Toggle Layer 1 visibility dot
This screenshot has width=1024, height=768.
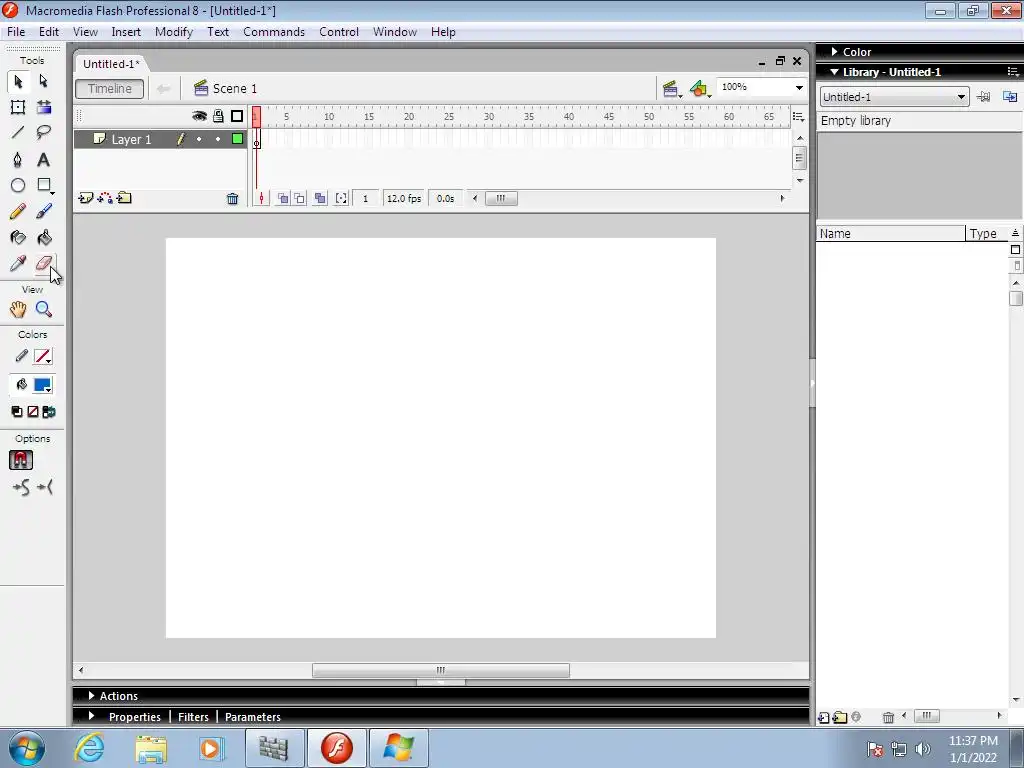(x=199, y=139)
